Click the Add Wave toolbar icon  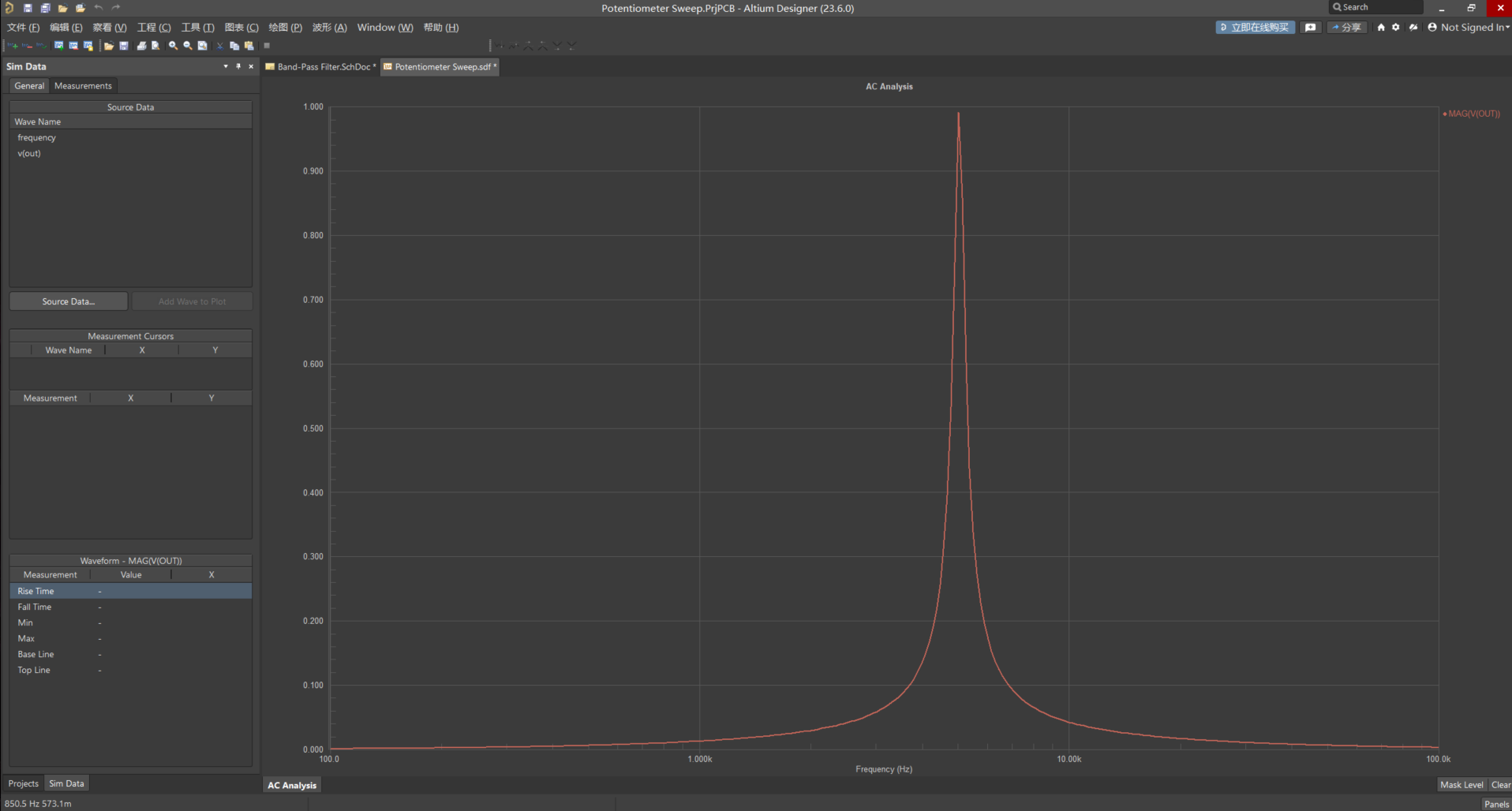click(13, 46)
